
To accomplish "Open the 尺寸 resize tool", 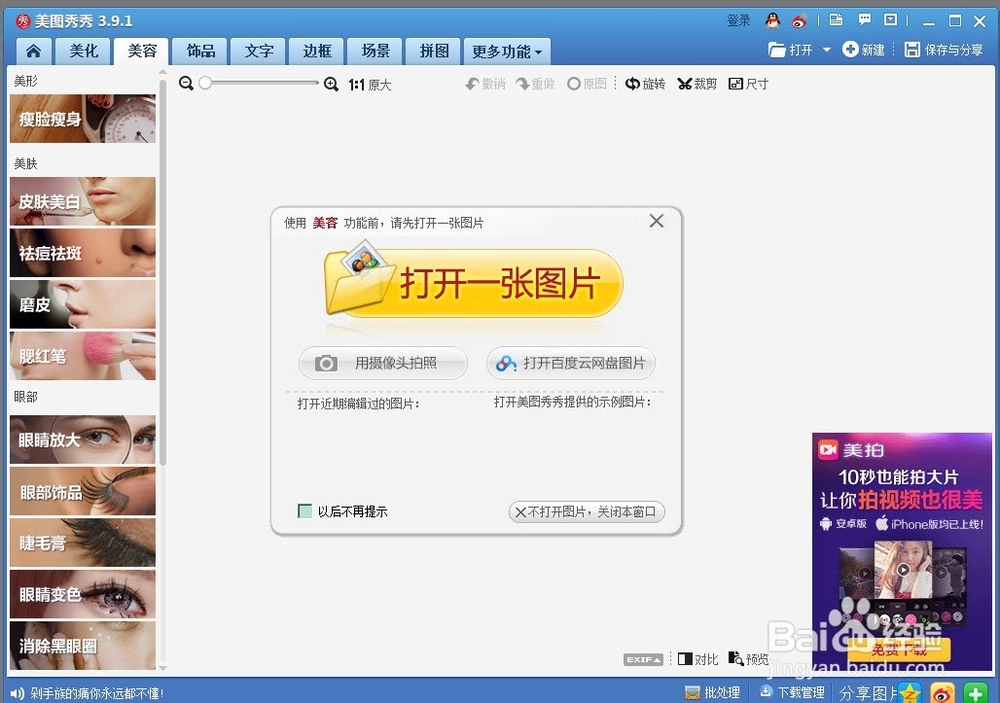I will [x=749, y=84].
